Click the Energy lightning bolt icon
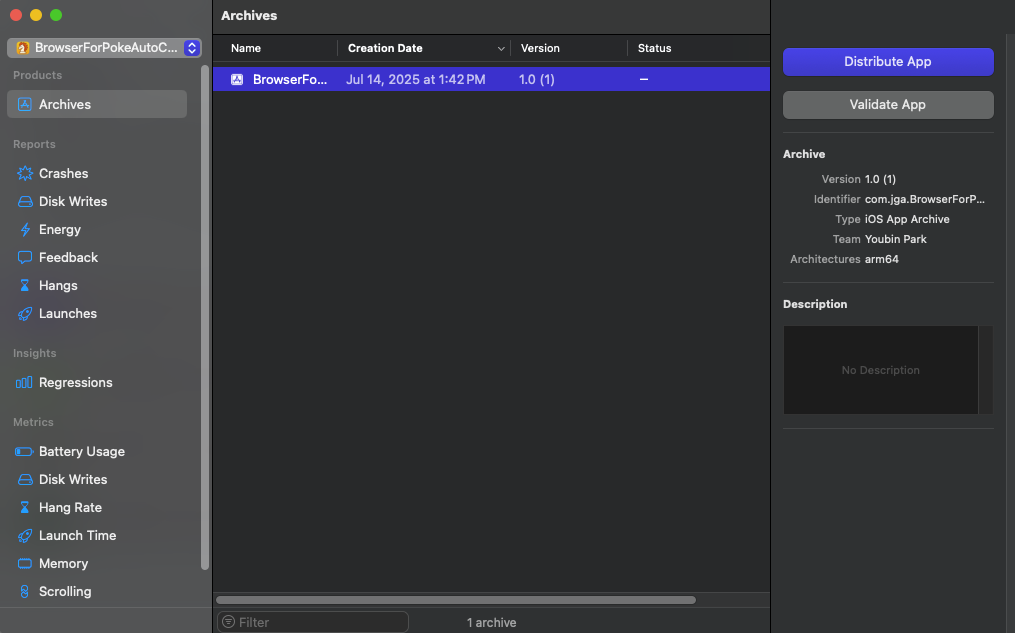1015x633 pixels. pyautogui.click(x=25, y=230)
